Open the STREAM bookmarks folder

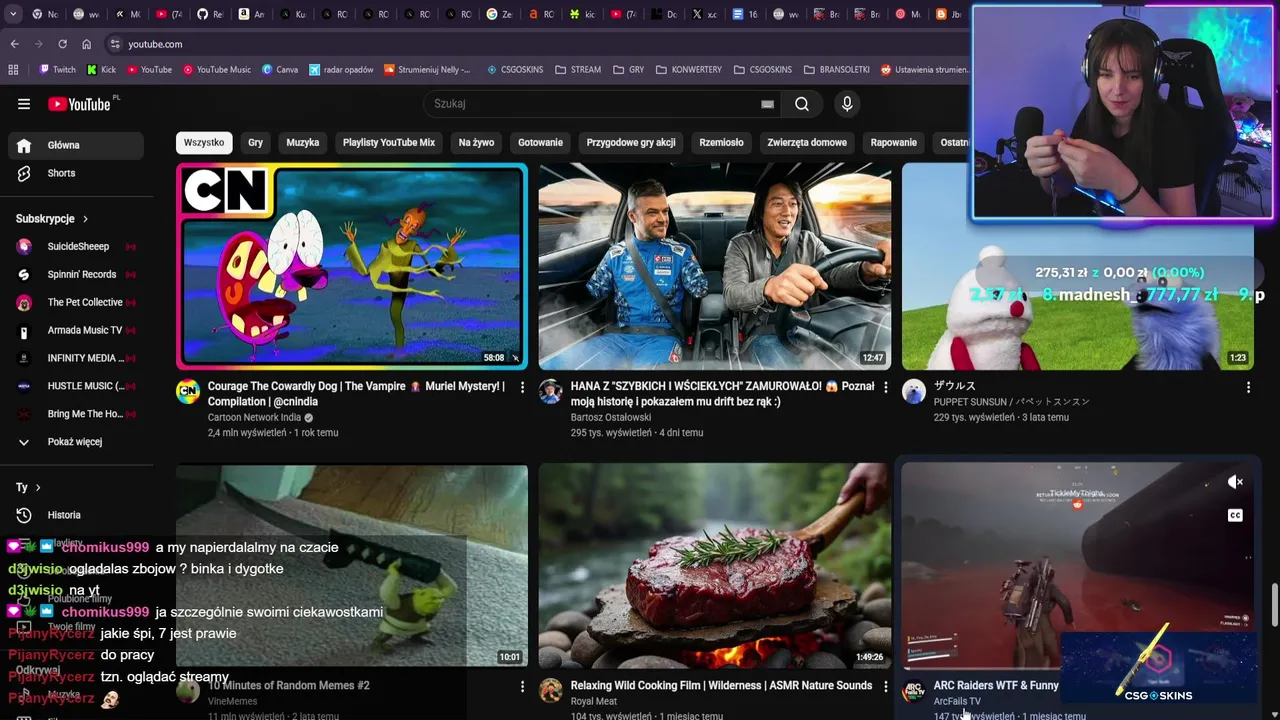(578, 70)
